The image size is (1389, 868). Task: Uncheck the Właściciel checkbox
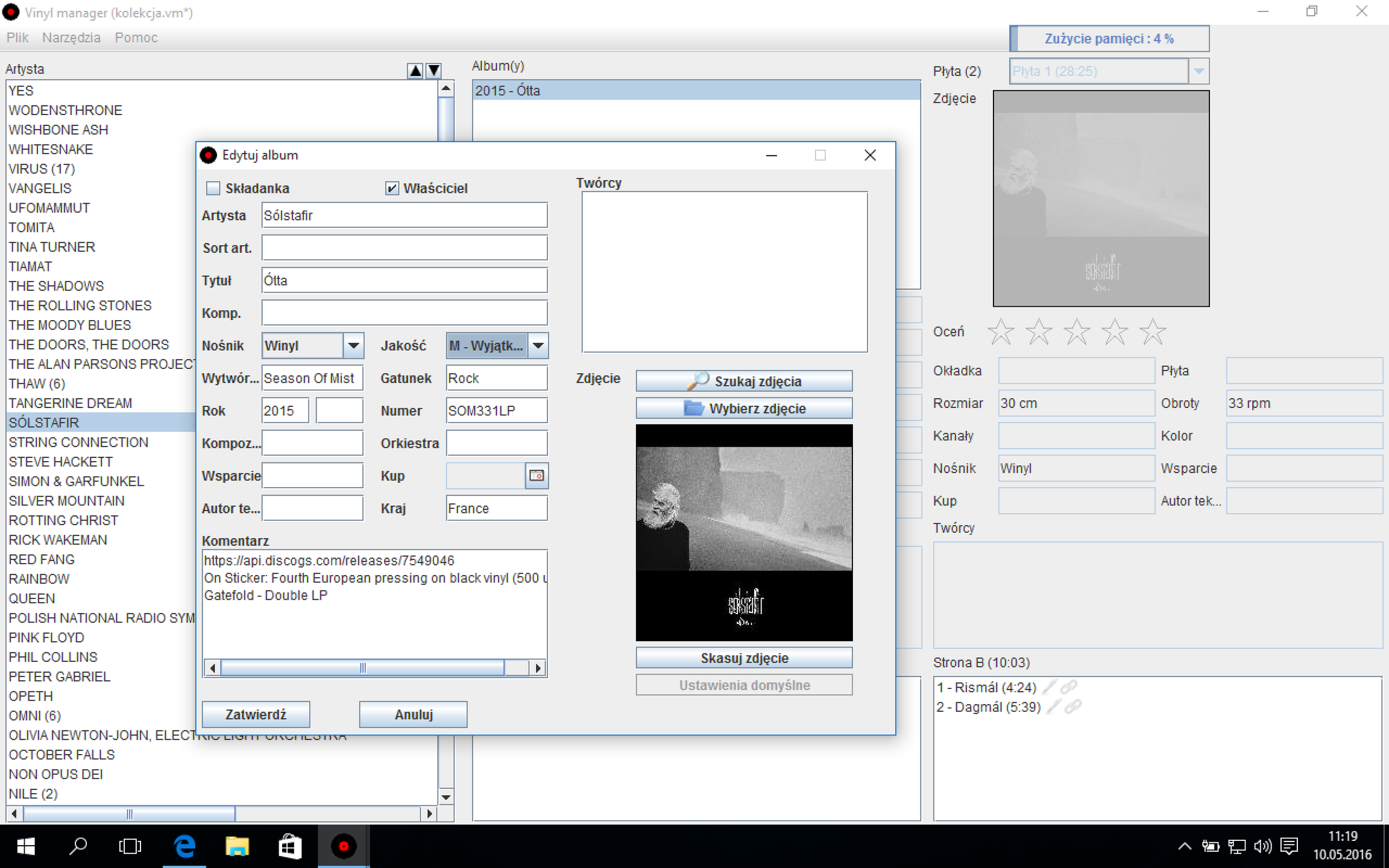pos(392,188)
